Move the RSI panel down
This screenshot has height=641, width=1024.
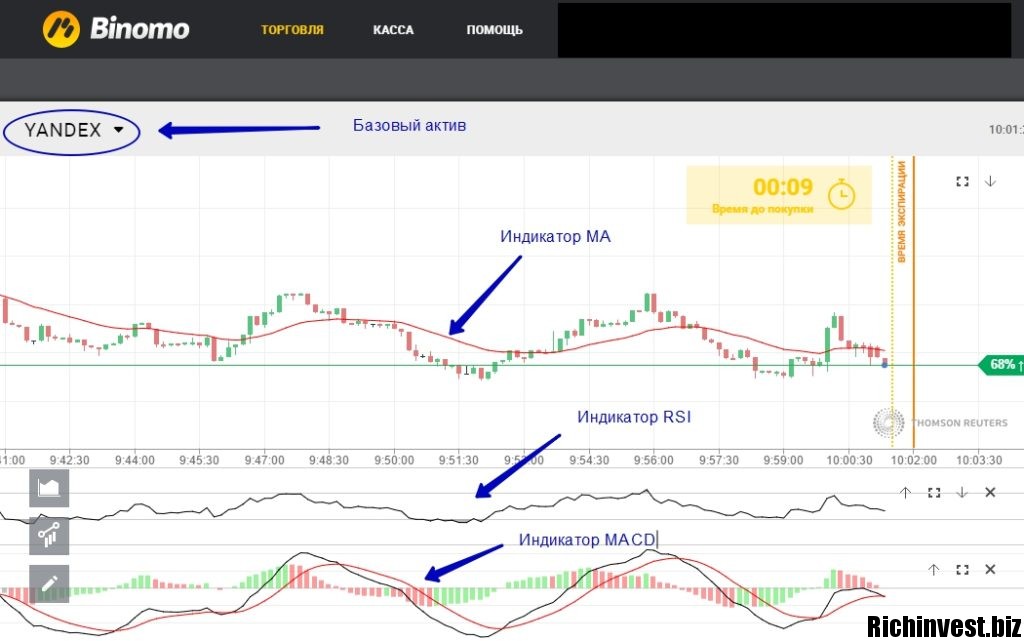point(962,493)
